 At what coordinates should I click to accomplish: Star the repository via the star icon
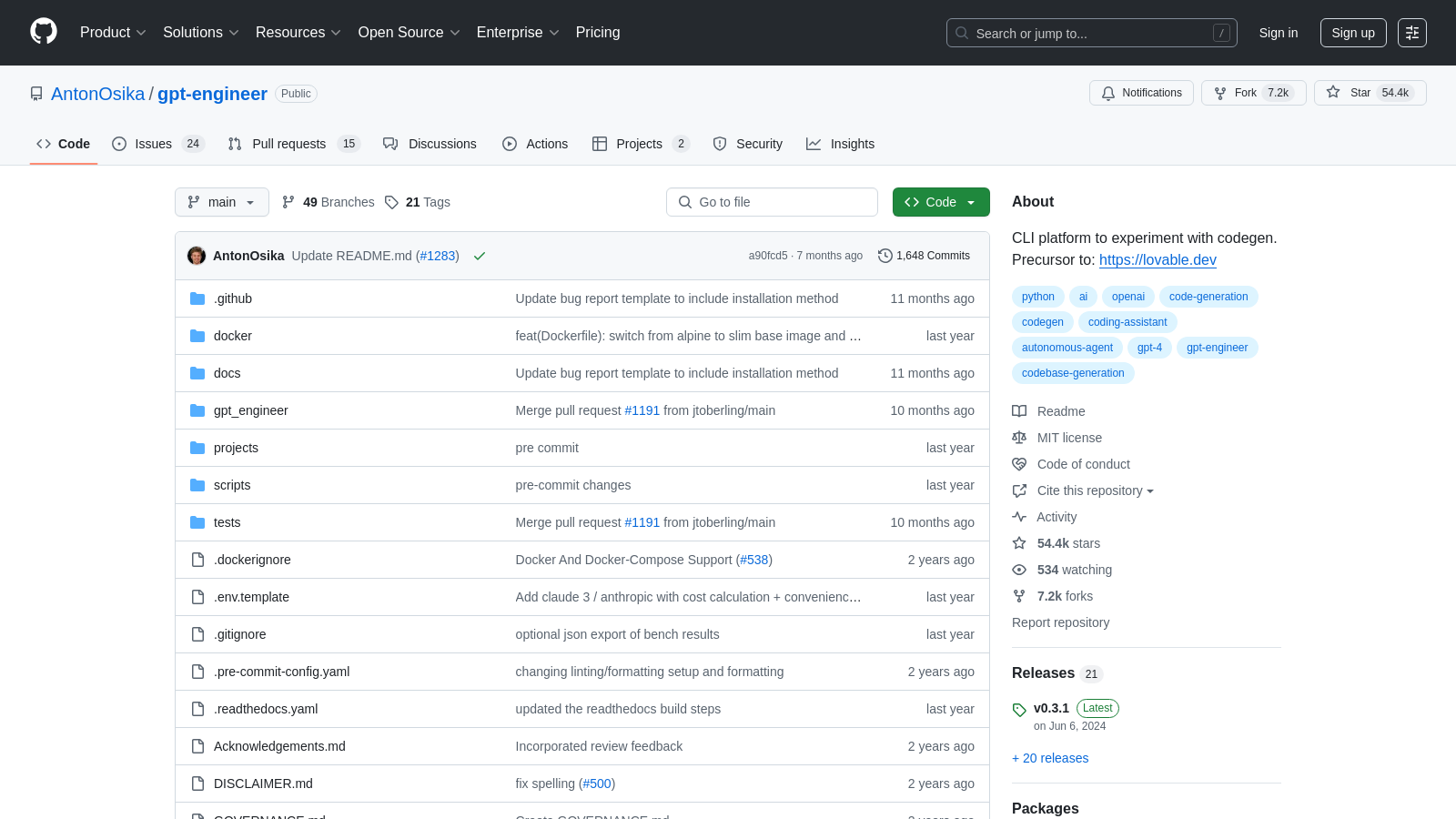tap(1333, 92)
